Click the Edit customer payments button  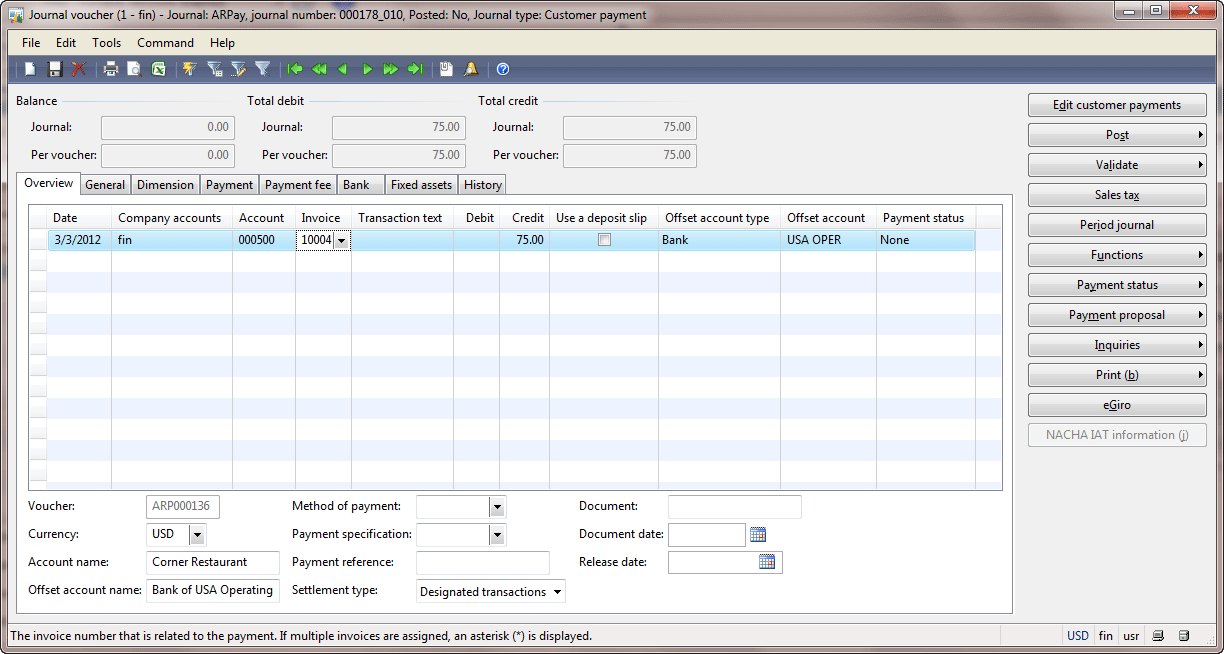pos(1117,104)
